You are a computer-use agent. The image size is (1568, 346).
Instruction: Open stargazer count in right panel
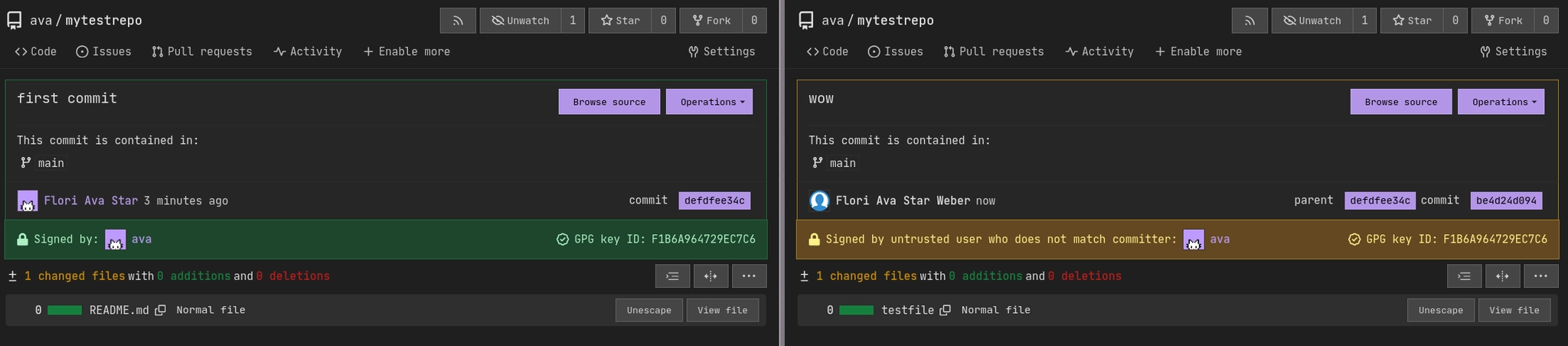[x=1455, y=21]
